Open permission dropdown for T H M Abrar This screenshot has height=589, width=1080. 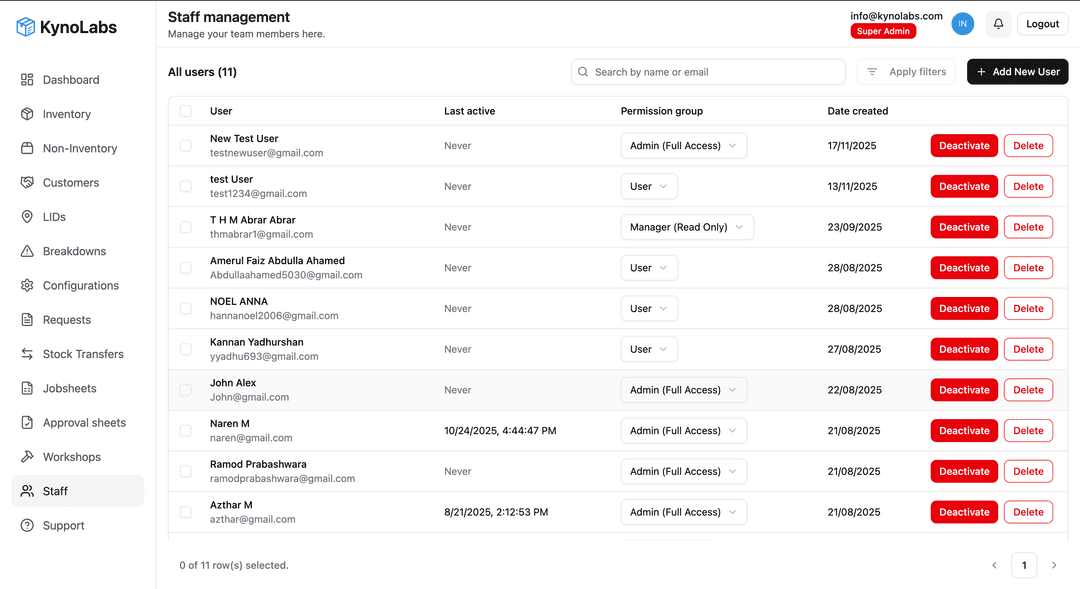687,227
